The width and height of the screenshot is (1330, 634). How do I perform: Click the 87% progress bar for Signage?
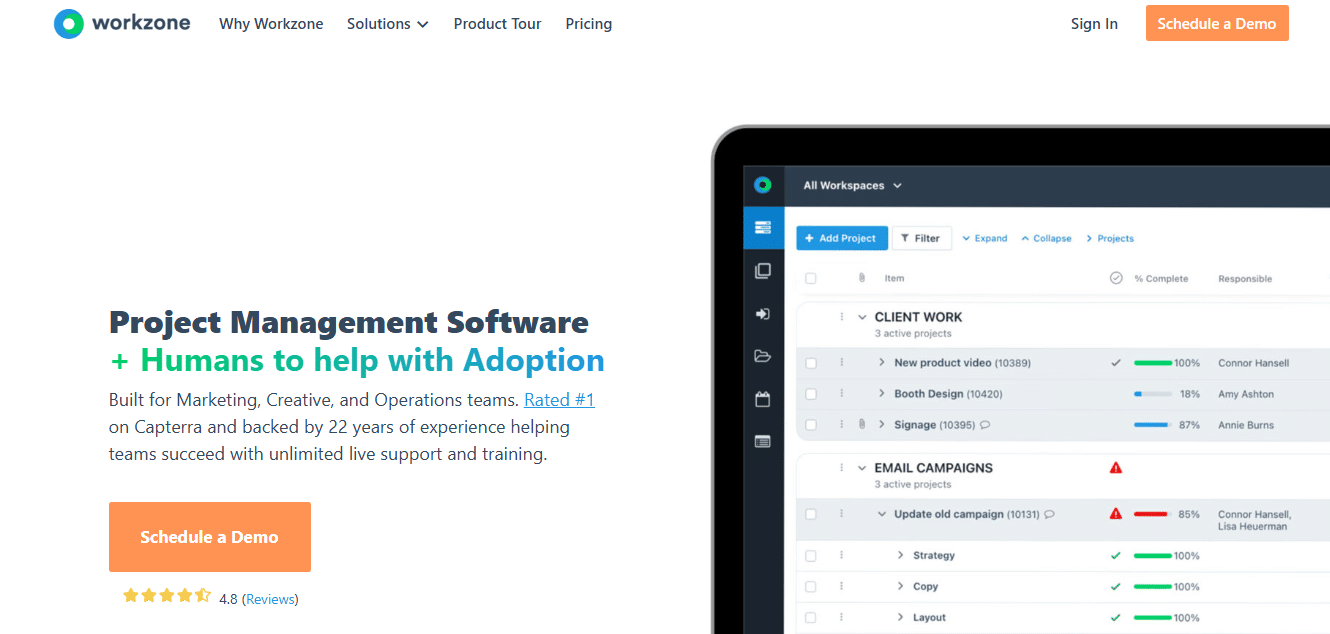(x=1152, y=425)
